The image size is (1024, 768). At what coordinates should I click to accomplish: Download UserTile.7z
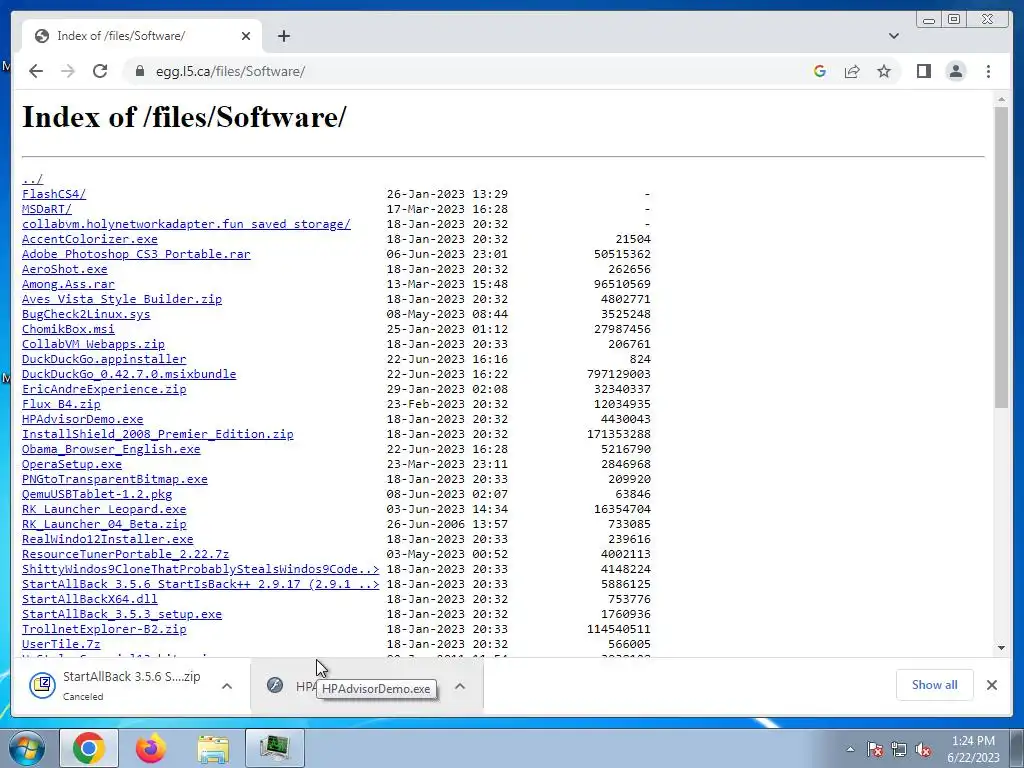(x=61, y=645)
